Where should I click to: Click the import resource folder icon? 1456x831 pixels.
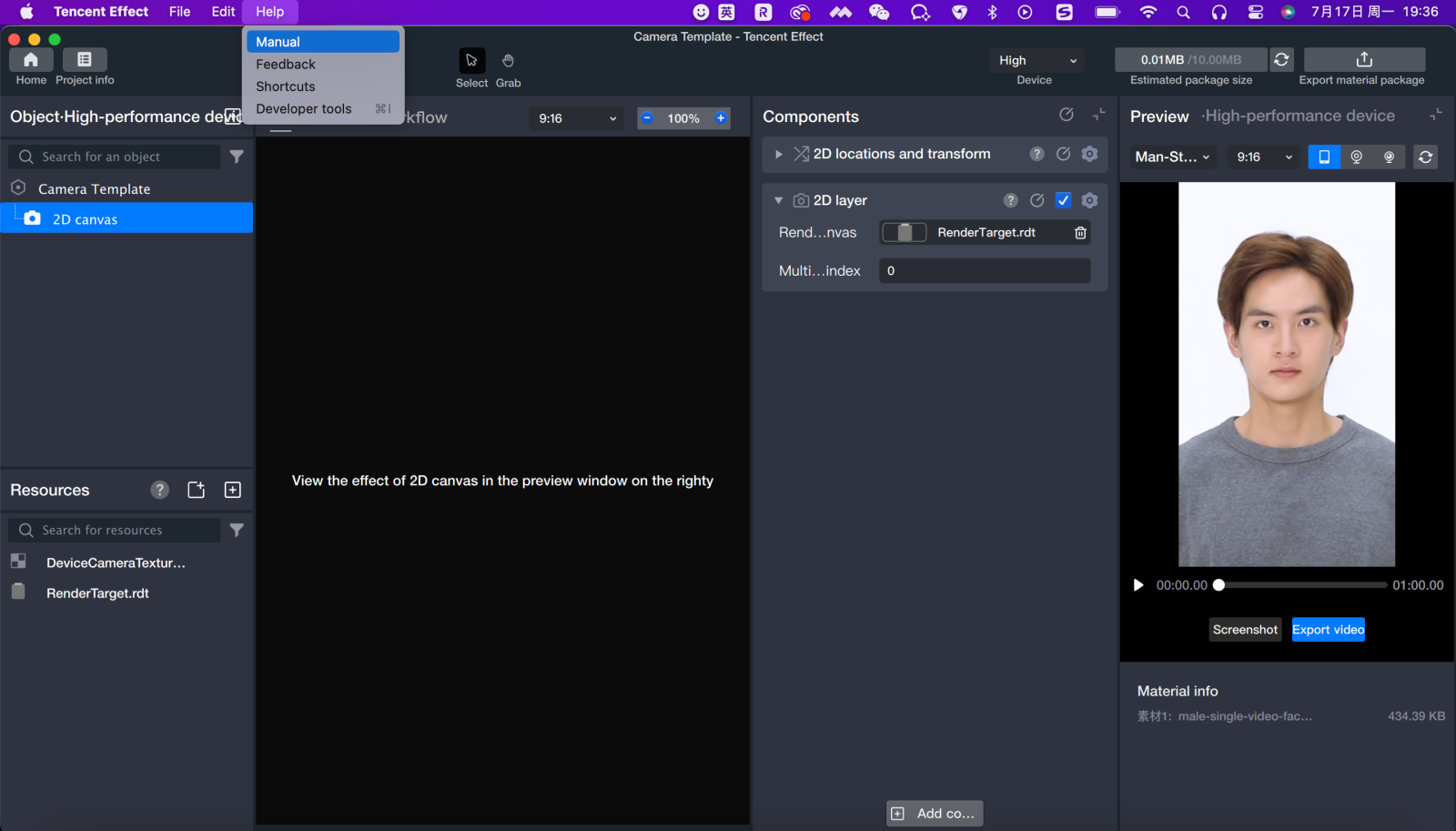[x=196, y=490]
